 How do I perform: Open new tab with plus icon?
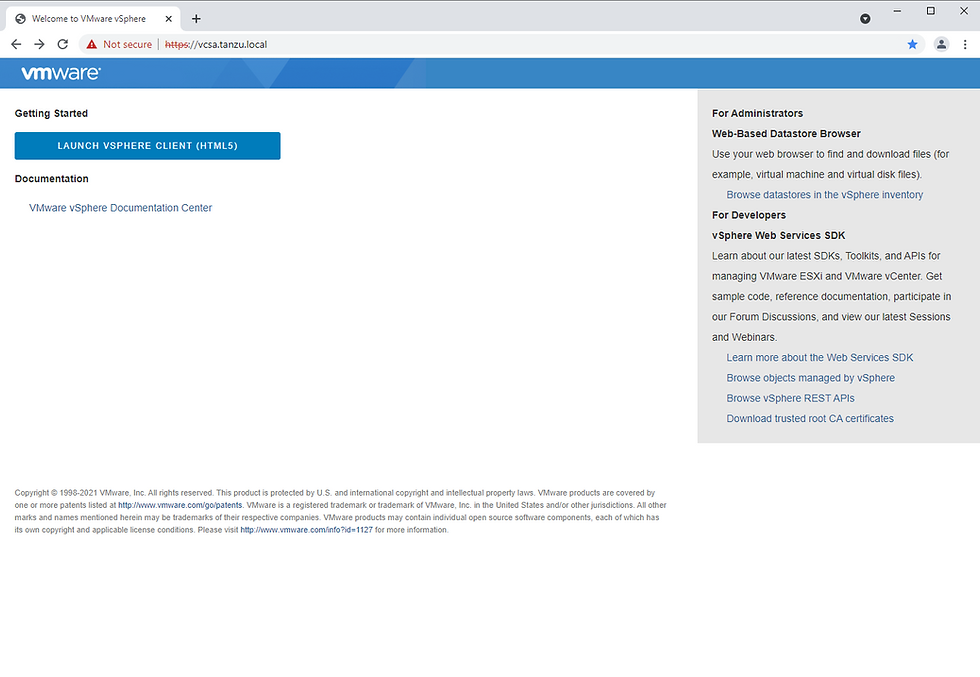196,19
